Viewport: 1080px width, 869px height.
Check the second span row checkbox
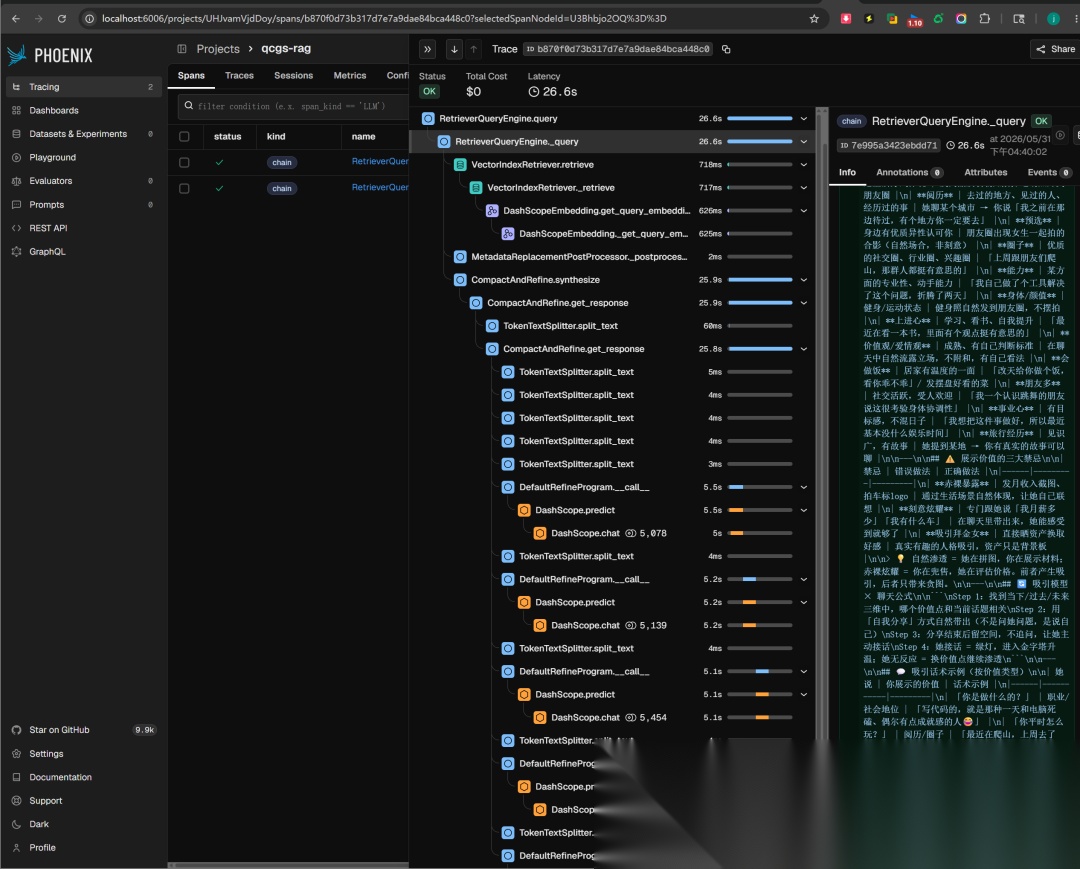tap(184, 189)
